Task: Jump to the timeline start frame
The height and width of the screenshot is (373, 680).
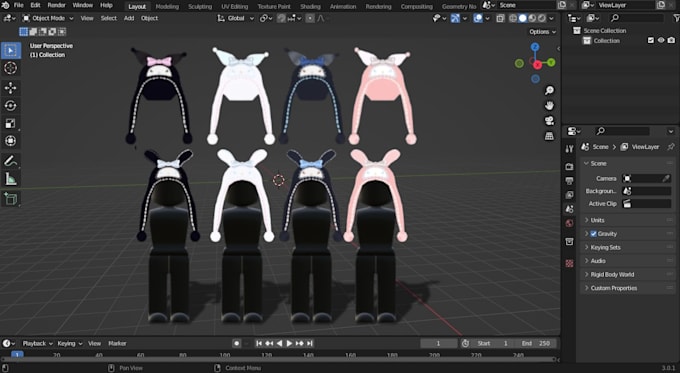Action: (259, 344)
